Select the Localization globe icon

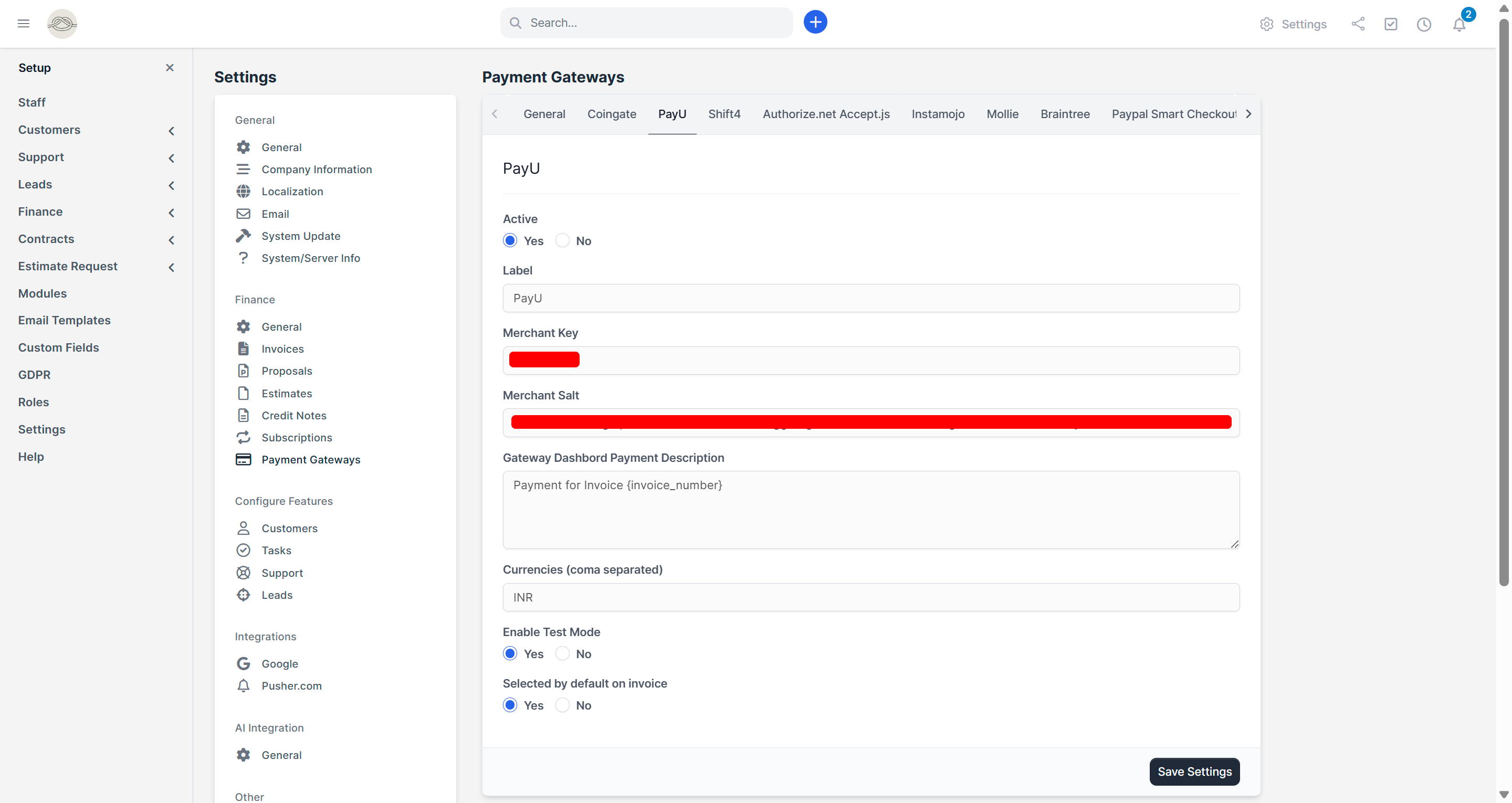click(x=244, y=191)
